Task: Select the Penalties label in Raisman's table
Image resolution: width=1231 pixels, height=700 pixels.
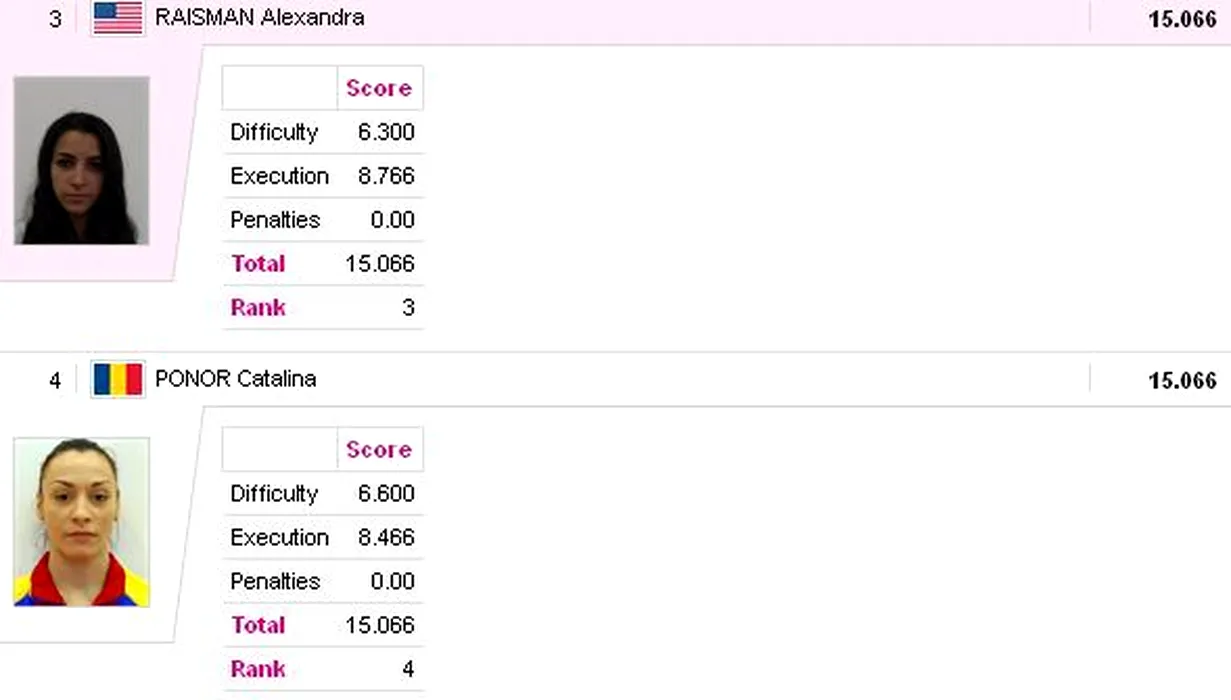Action: [x=275, y=220]
